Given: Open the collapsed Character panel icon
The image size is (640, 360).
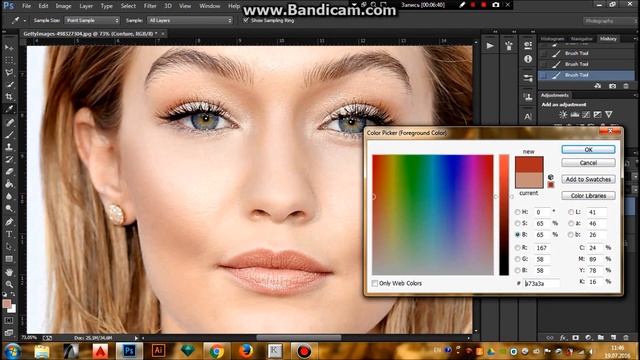Looking at the screenshot, I should point(528,117).
